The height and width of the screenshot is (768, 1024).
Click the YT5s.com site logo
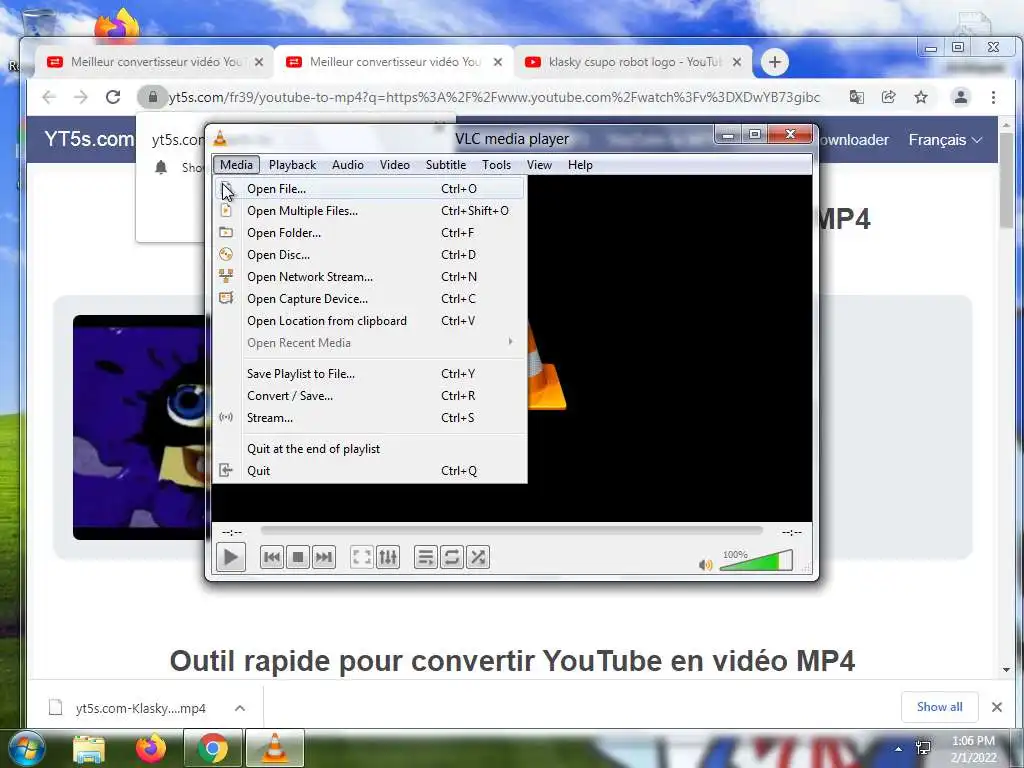point(89,139)
